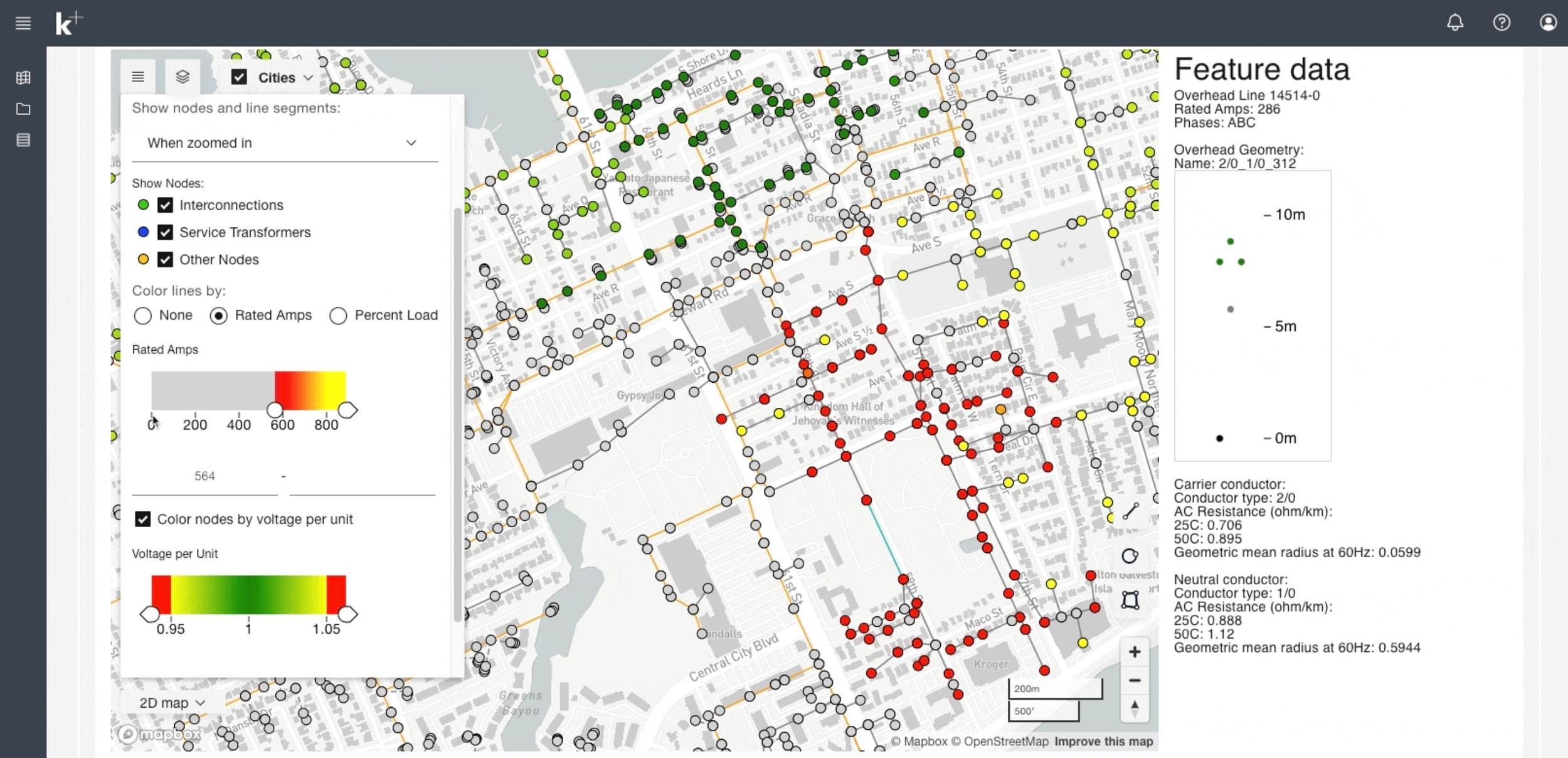Disable the Other Nodes checkbox
This screenshot has height=758, width=1568.
(x=165, y=259)
